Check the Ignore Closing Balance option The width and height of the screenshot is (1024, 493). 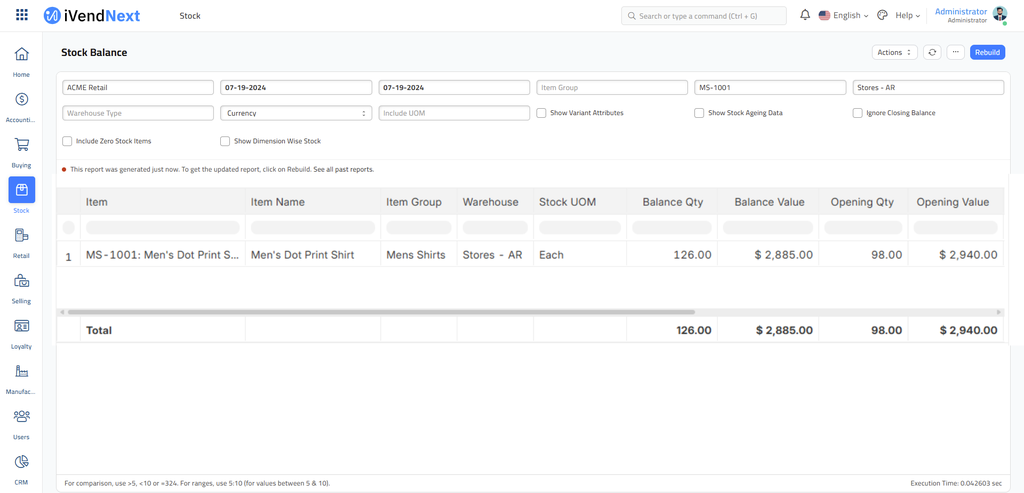tap(857, 113)
